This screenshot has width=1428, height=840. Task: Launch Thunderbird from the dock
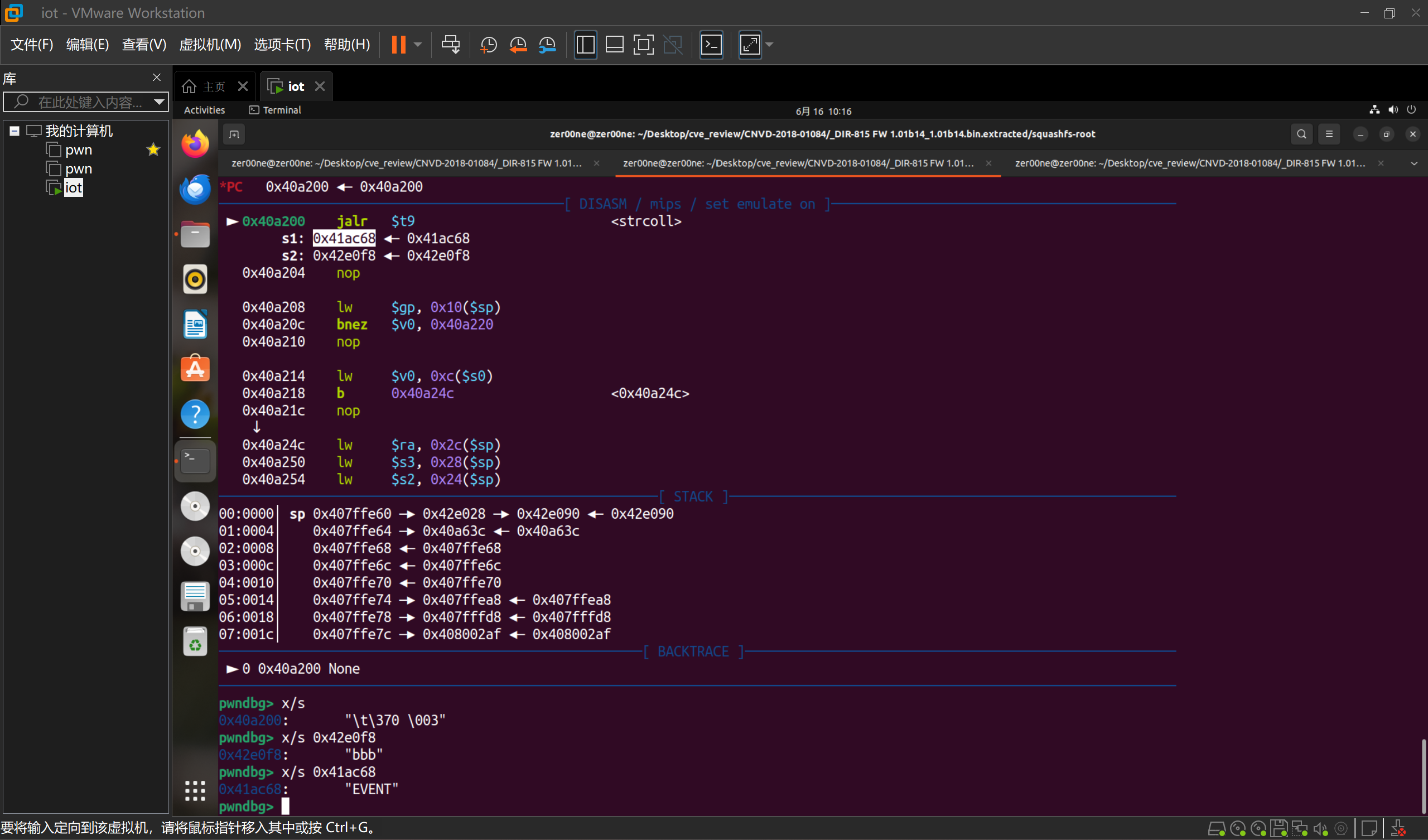(x=195, y=189)
